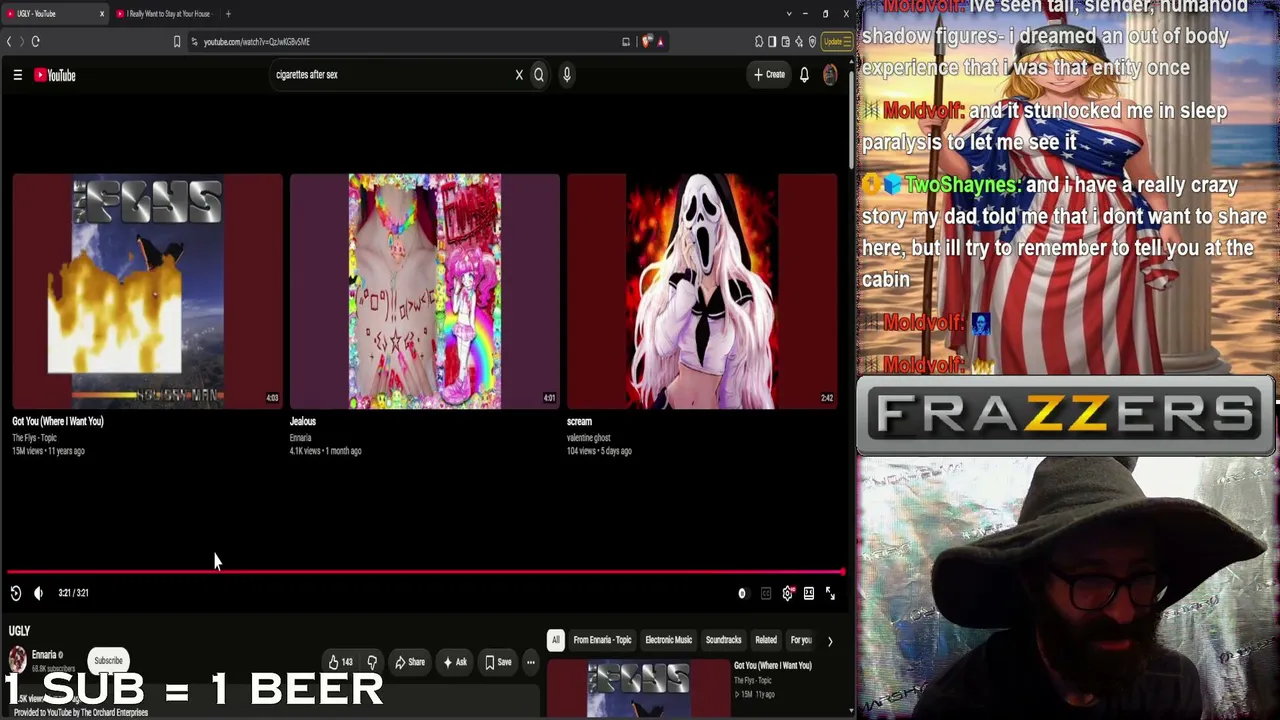Like the video with 143 likes
Image resolution: width=1280 pixels, height=720 pixels.
[x=341, y=662]
